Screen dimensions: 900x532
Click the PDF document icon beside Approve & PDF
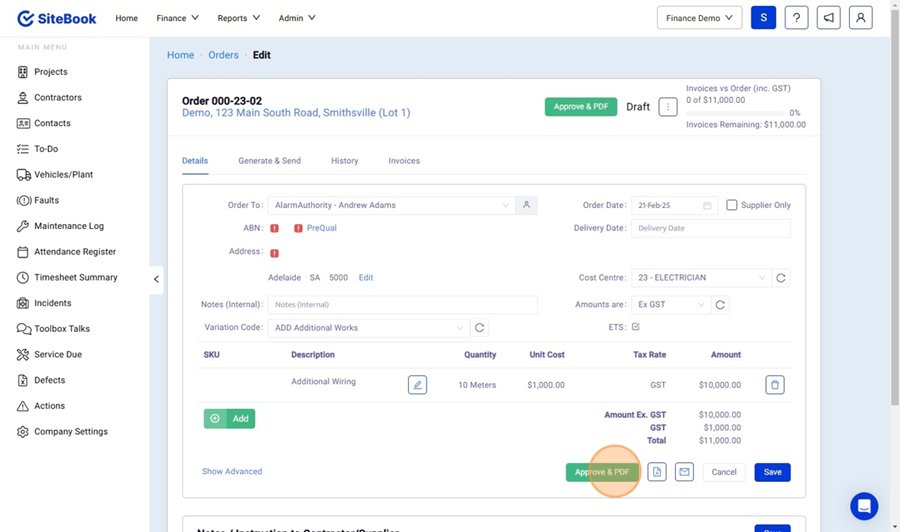click(x=656, y=472)
